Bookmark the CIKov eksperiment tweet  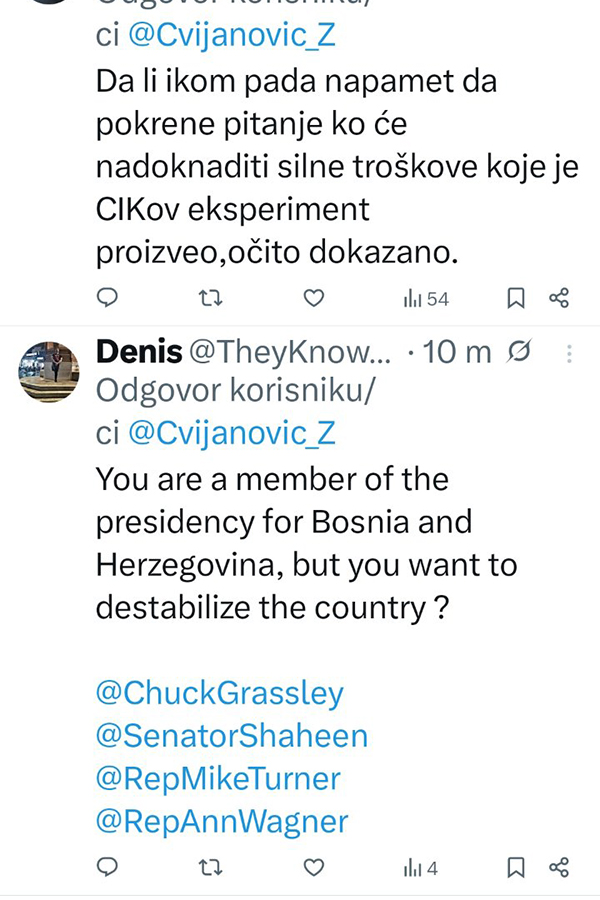tap(516, 298)
